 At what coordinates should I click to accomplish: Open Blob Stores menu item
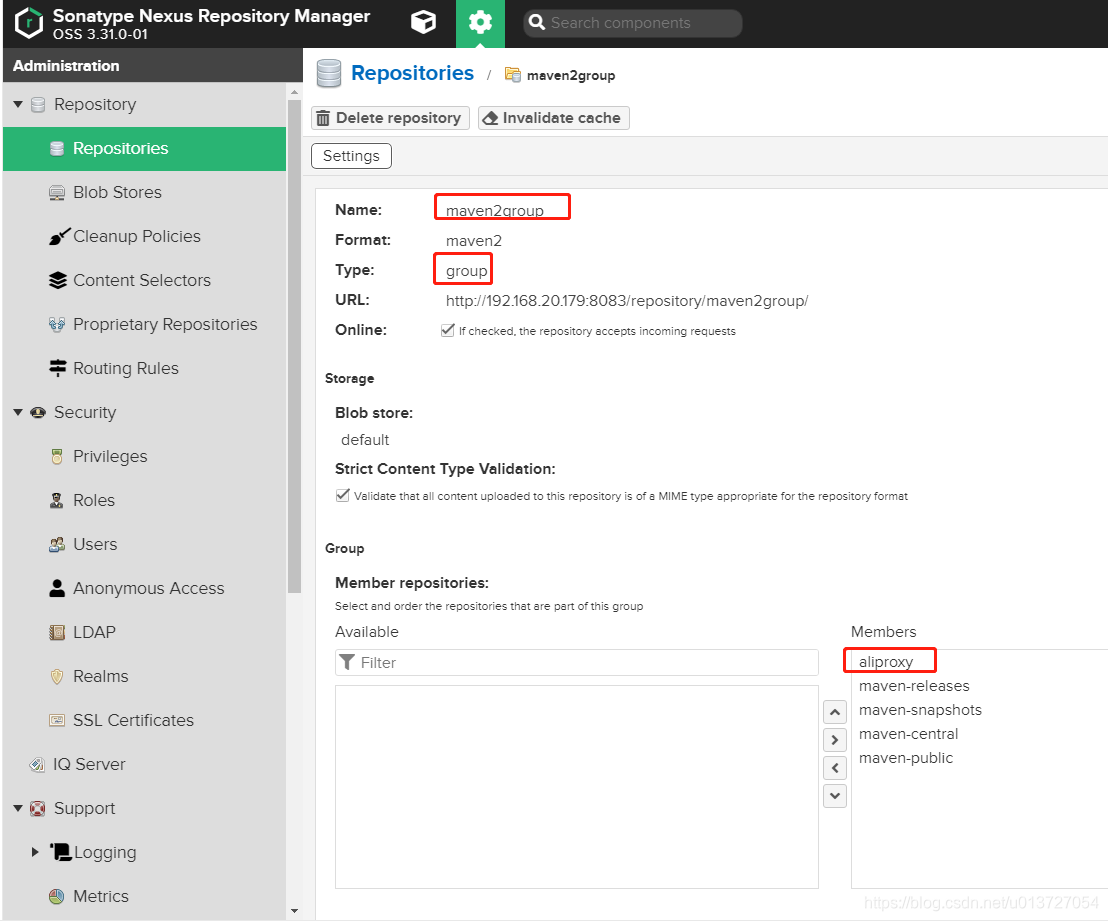(144, 193)
